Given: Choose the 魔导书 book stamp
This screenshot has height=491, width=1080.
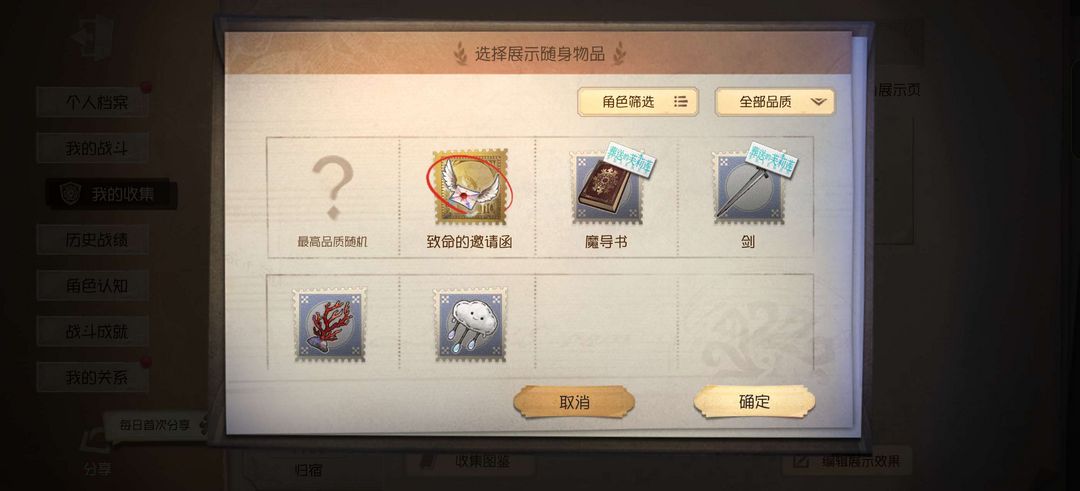Looking at the screenshot, I should coord(606,198).
